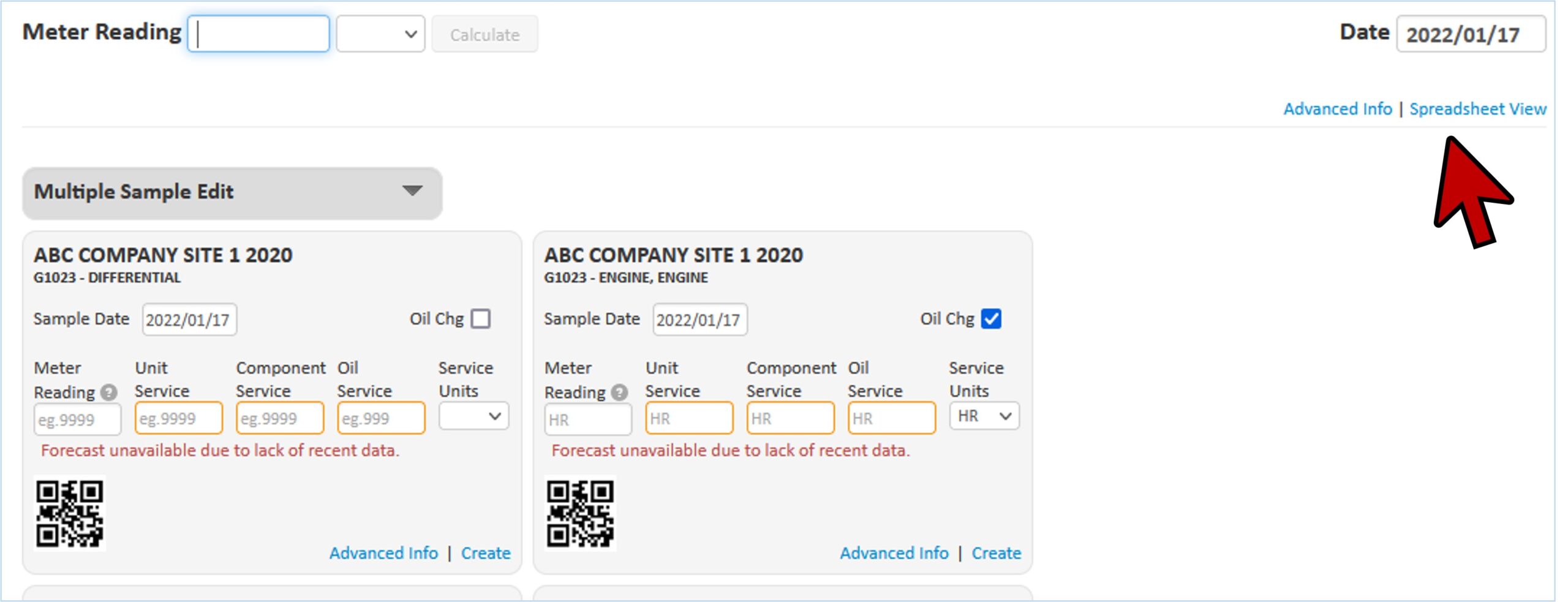Screen dimensions: 1568x602
Task: Open Advanced Info on Engine card
Action: [894, 553]
